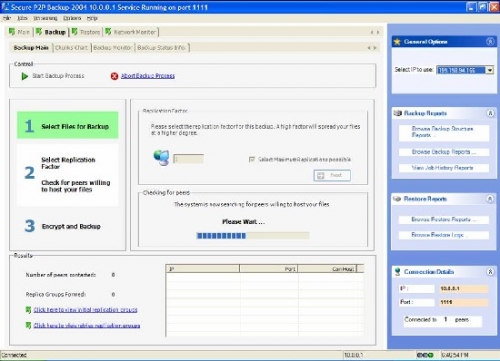The width and height of the screenshot is (500, 361).
Task: Click the Browse Restore Reports button
Action: point(444,220)
